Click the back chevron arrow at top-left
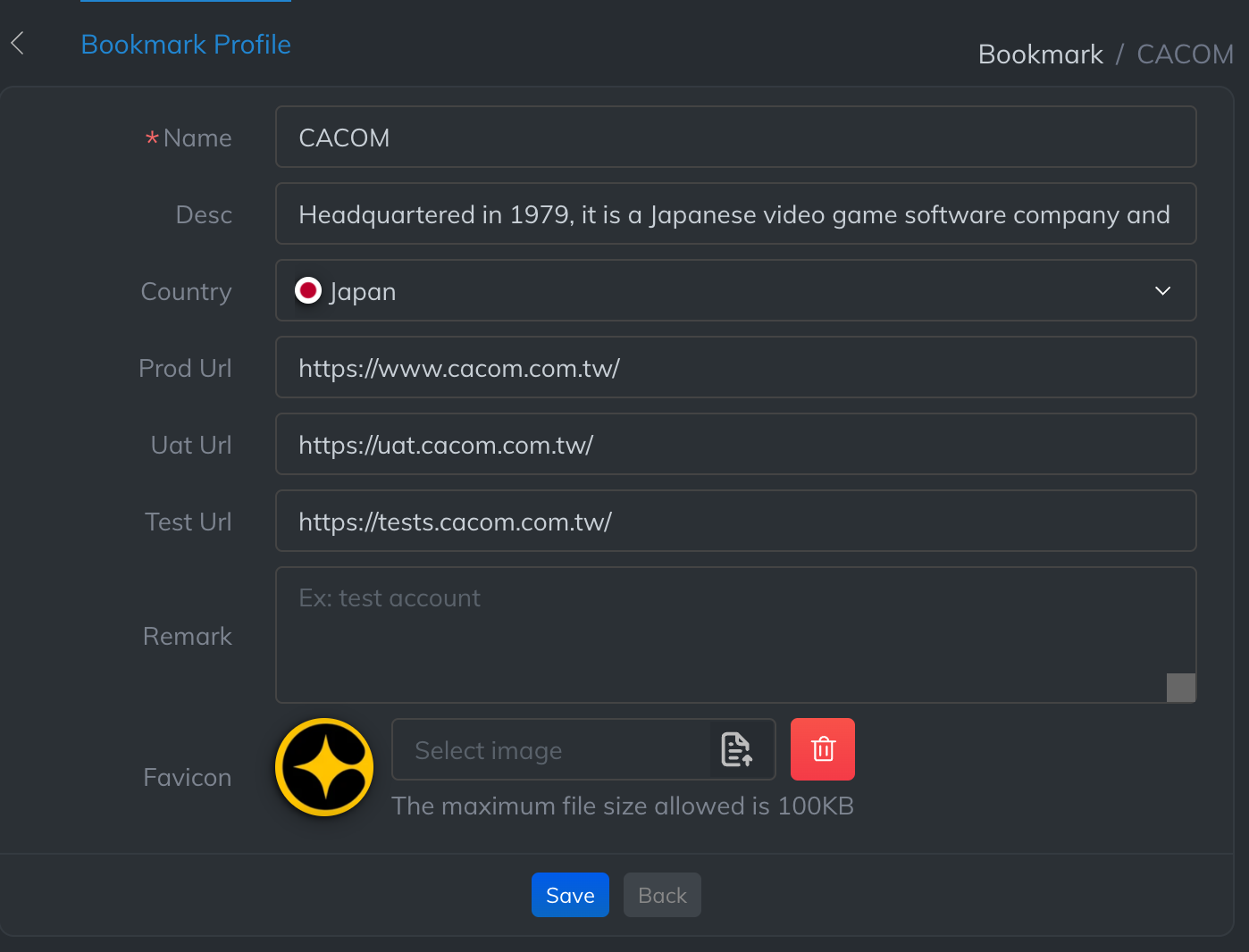1249x952 pixels. tap(18, 43)
